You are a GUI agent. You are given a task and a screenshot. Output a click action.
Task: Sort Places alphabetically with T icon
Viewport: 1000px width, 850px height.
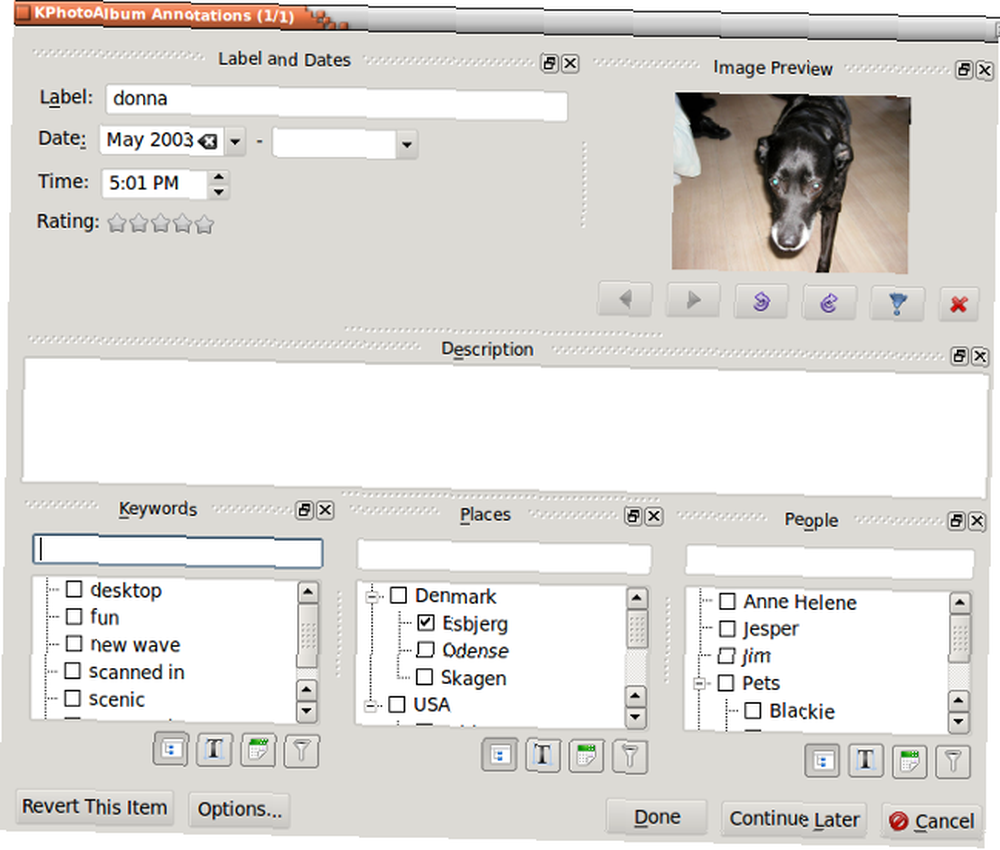[543, 756]
